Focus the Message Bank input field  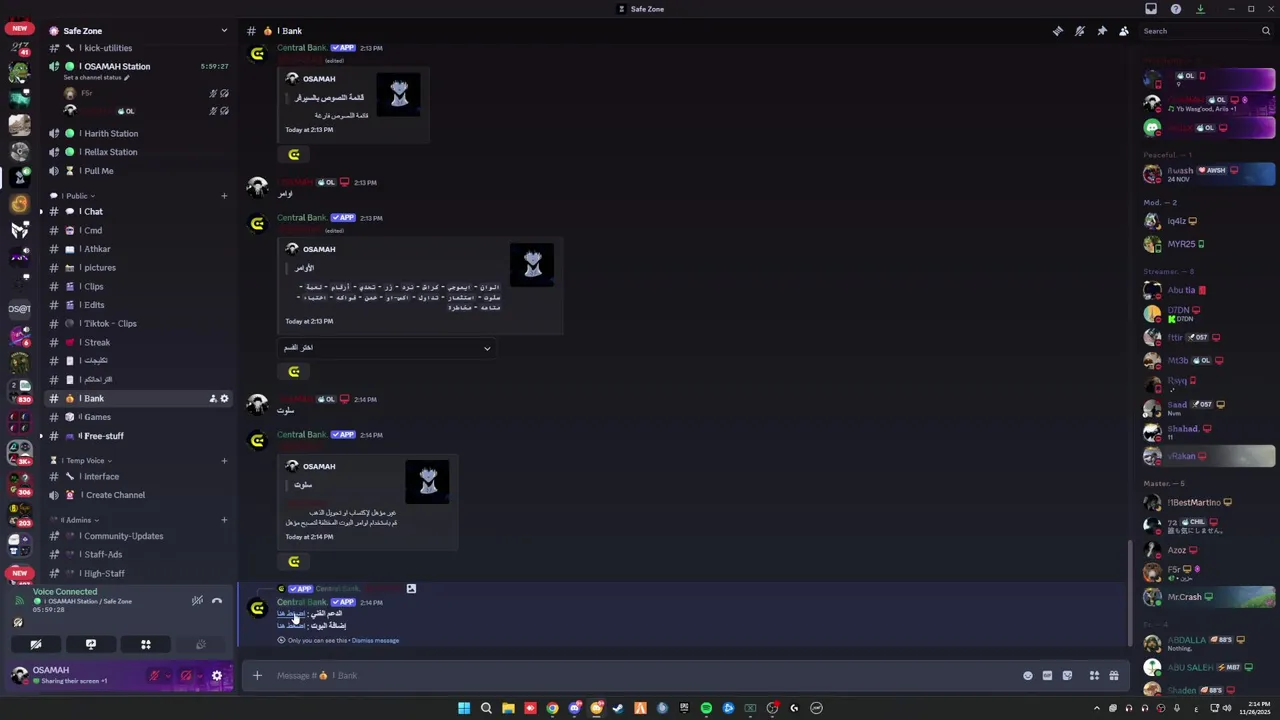pyautogui.click(x=640, y=676)
